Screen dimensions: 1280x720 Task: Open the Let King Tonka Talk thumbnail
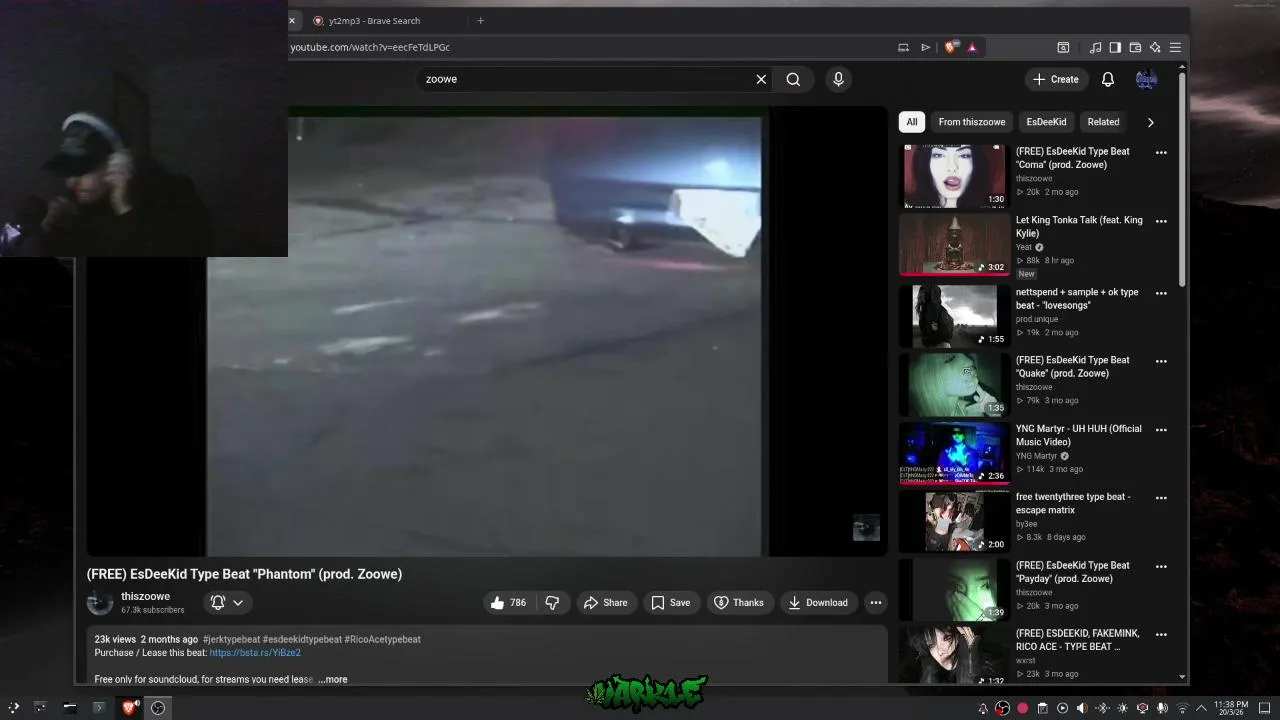954,244
